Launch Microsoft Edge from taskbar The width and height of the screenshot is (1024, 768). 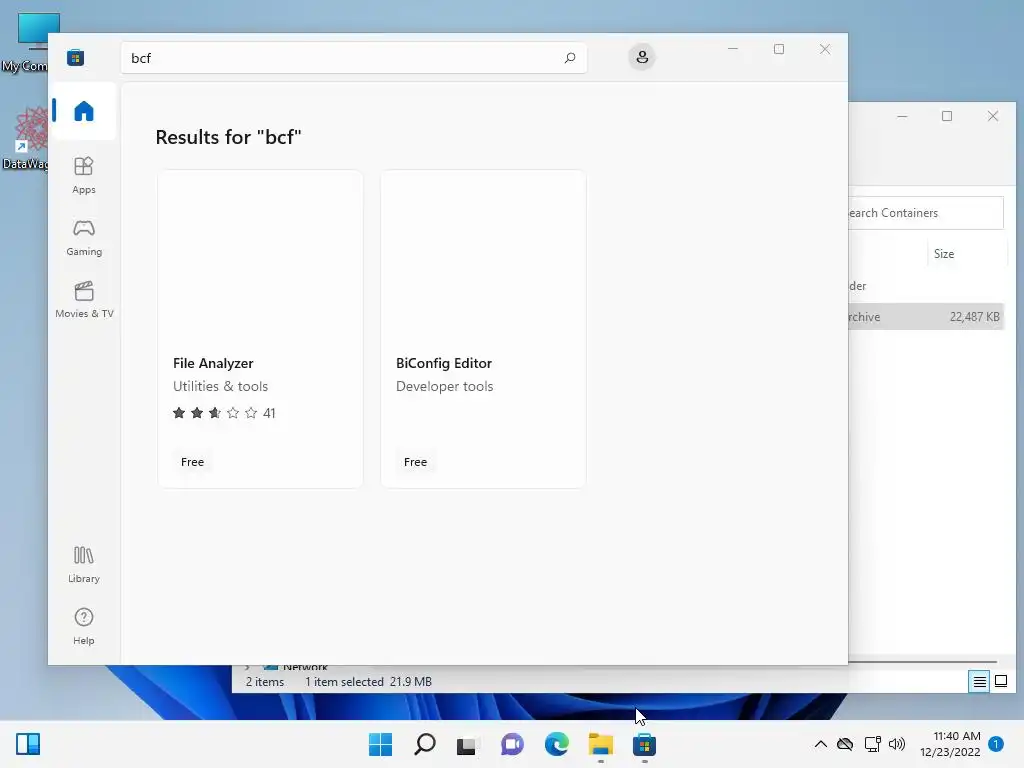(556, 744)
